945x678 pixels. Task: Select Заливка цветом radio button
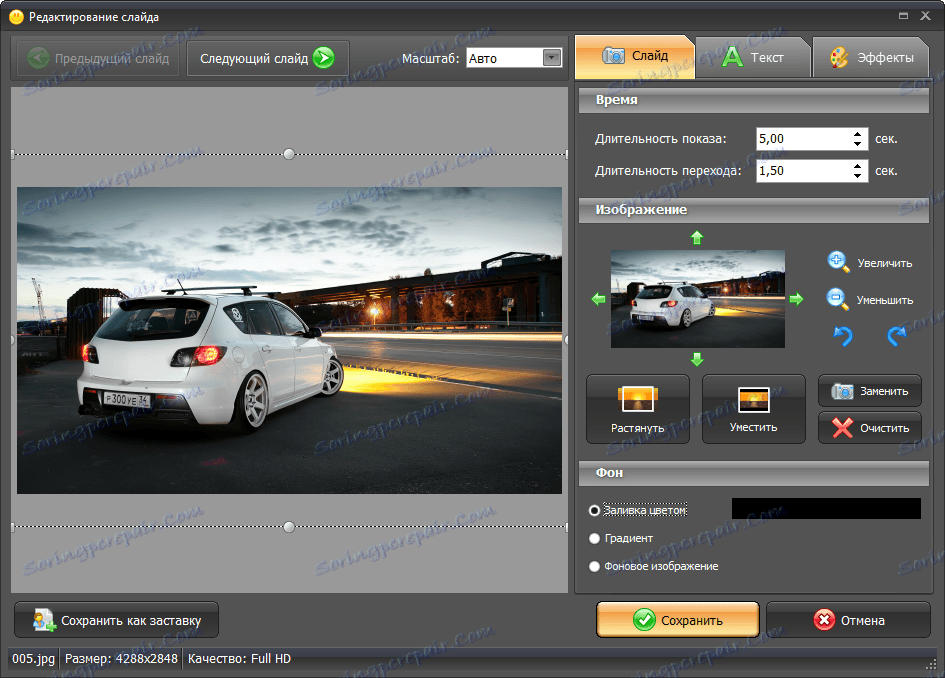[x=595, y=510]
